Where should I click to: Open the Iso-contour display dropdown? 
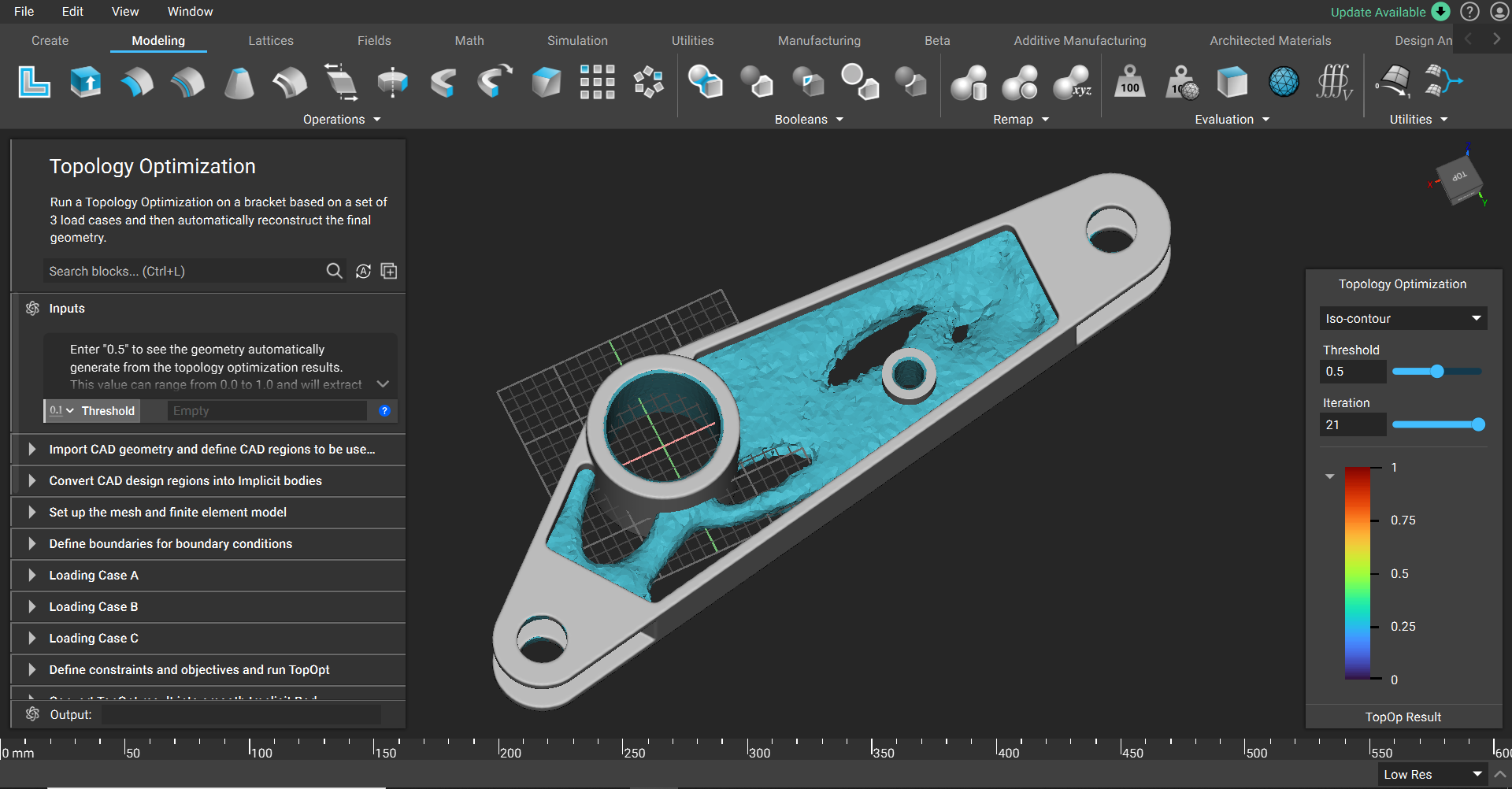pos(1403,318)
